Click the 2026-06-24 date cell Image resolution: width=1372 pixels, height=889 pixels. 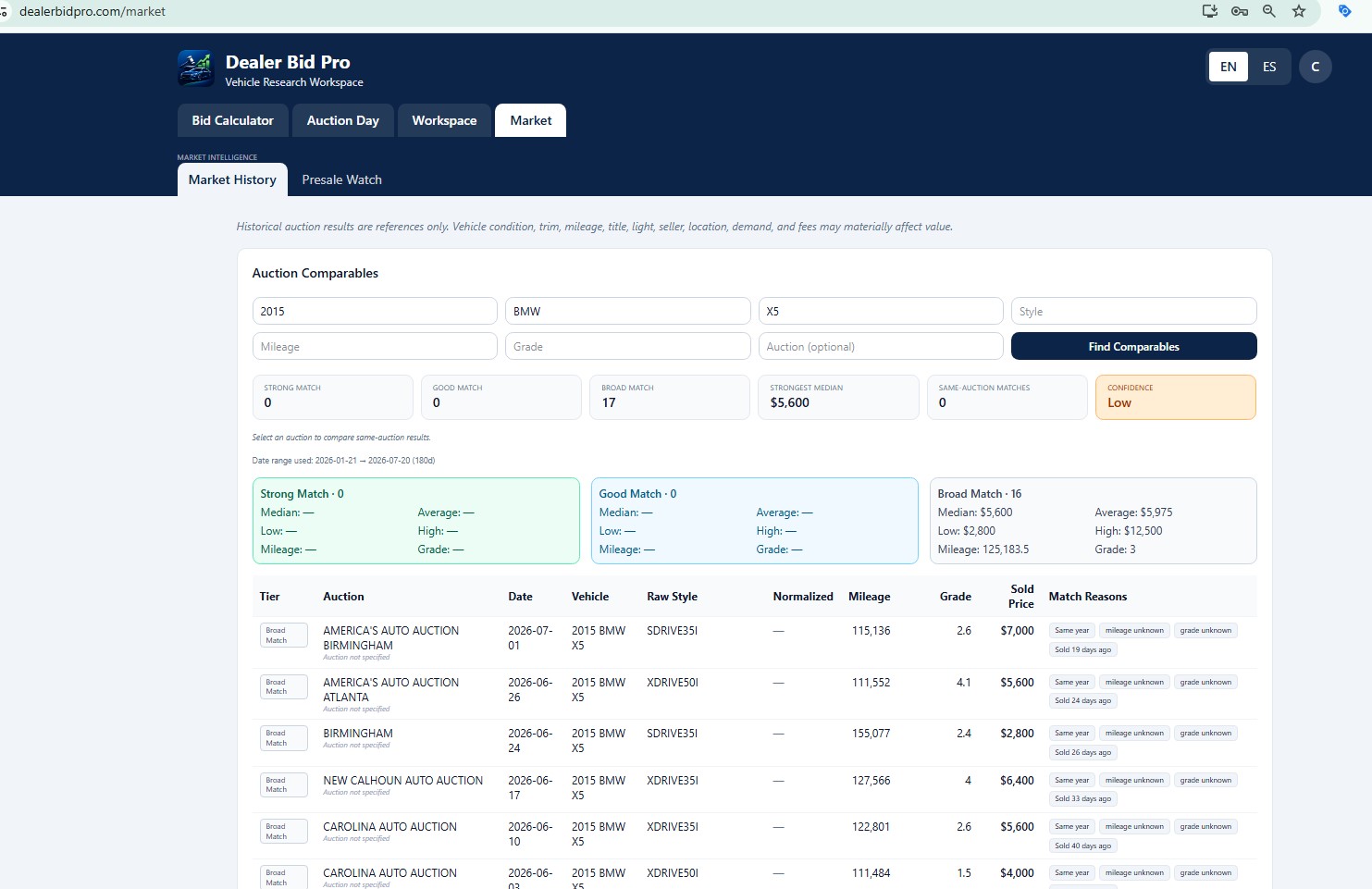pyautogui.click(x=530, y=741)
